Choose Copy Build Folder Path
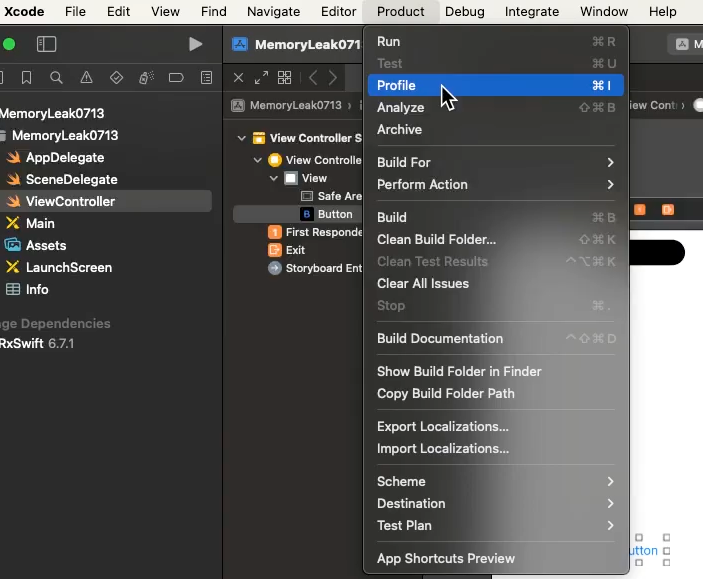Screen dimensions: 703x579 (496, 393)
